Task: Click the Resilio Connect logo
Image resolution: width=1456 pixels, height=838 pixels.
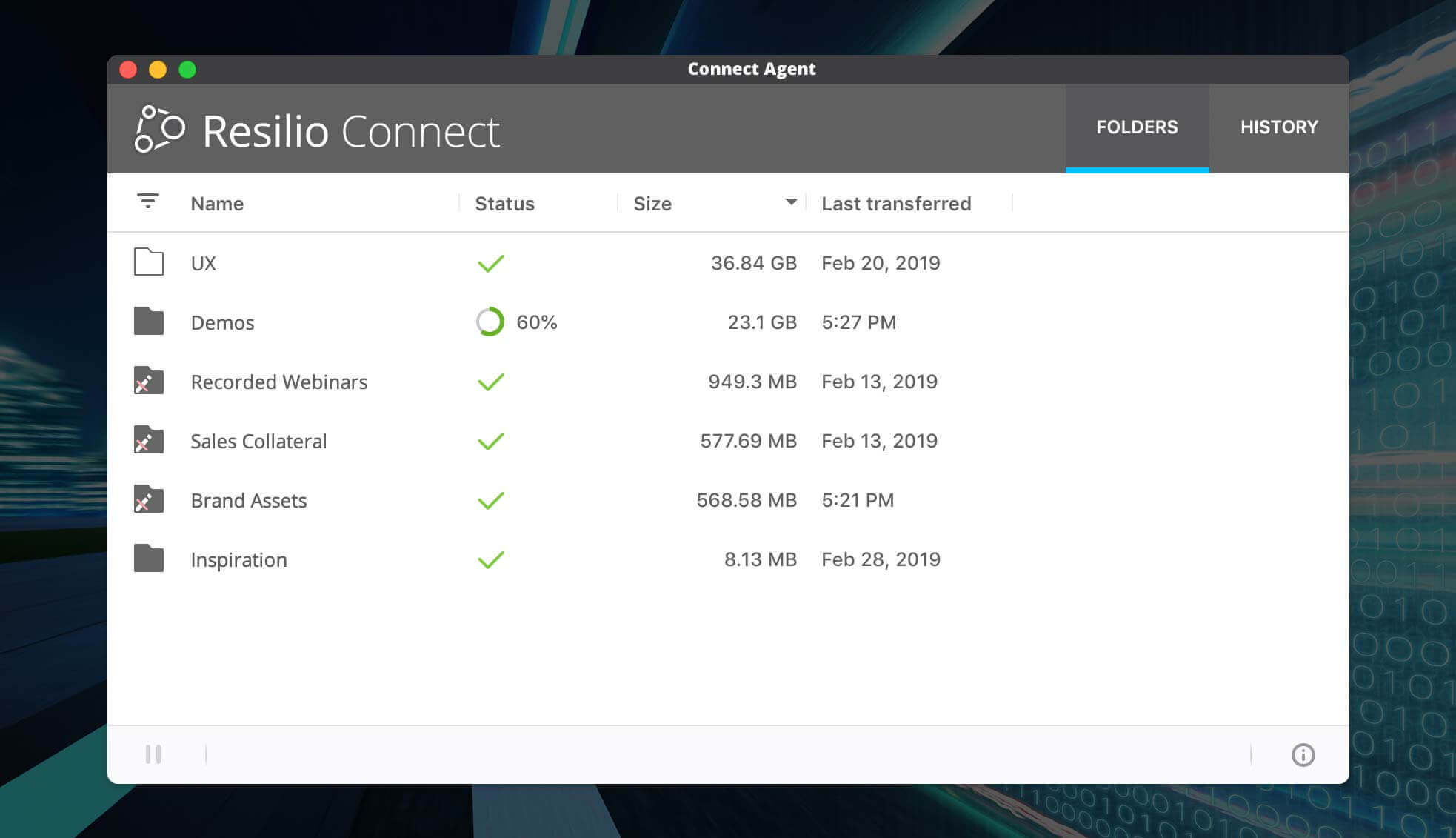Action: [317, 130]
